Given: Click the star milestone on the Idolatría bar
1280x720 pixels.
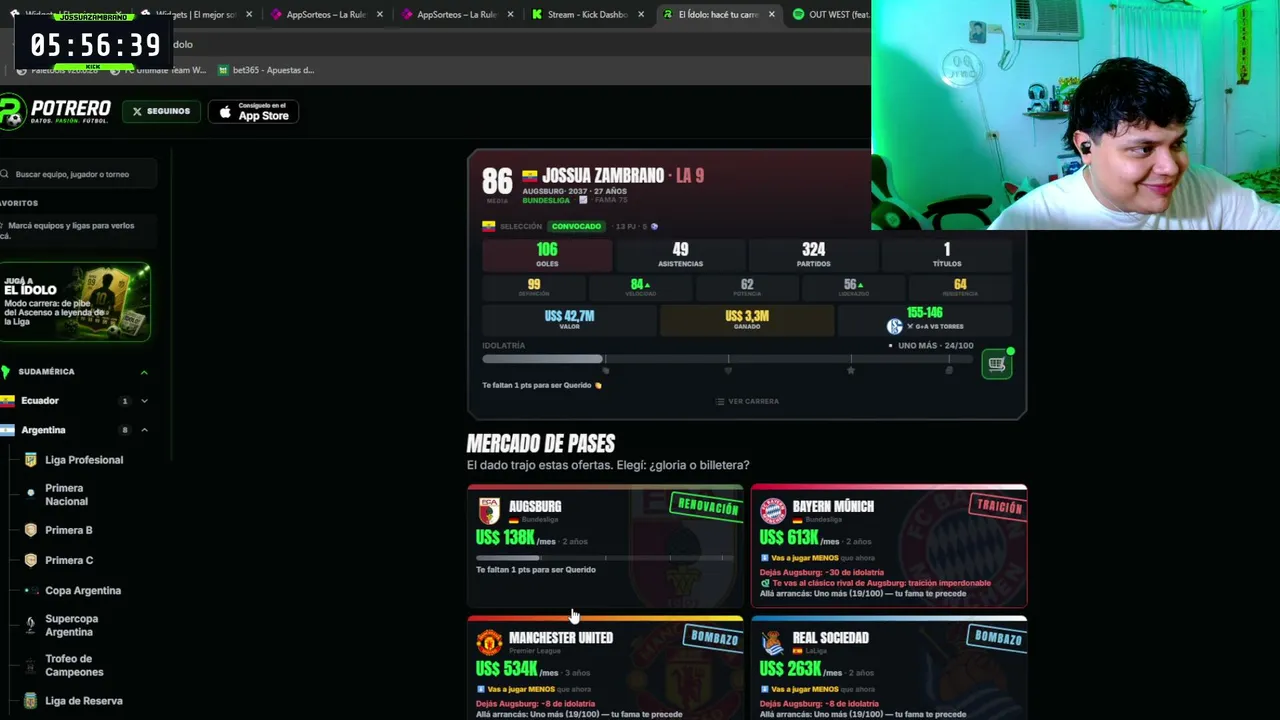Looking at the screenshot, I should 851,370.
